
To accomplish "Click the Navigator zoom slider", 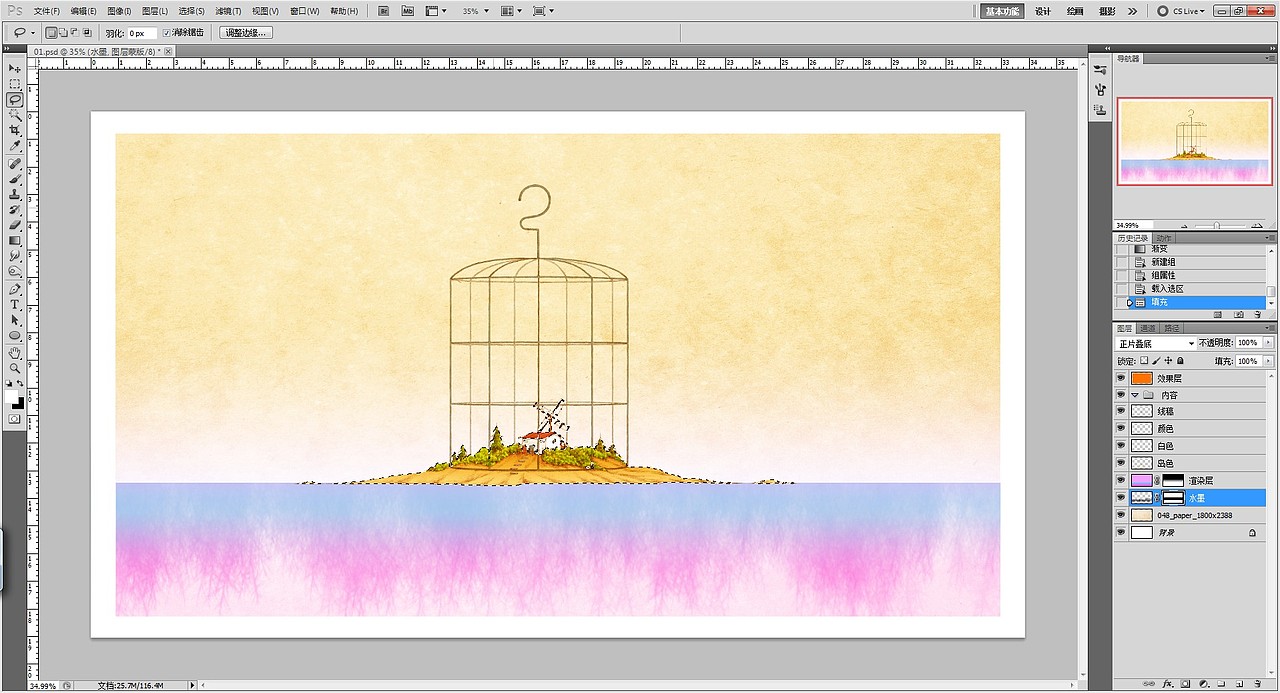I will pyautogui.click(x=1215, y=225).
